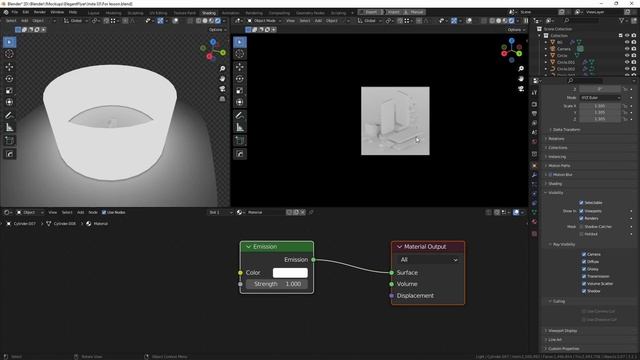
Task: Open Object Mode dropdown in right viewport
Action: pyautogui.click(x=264, y=20)
